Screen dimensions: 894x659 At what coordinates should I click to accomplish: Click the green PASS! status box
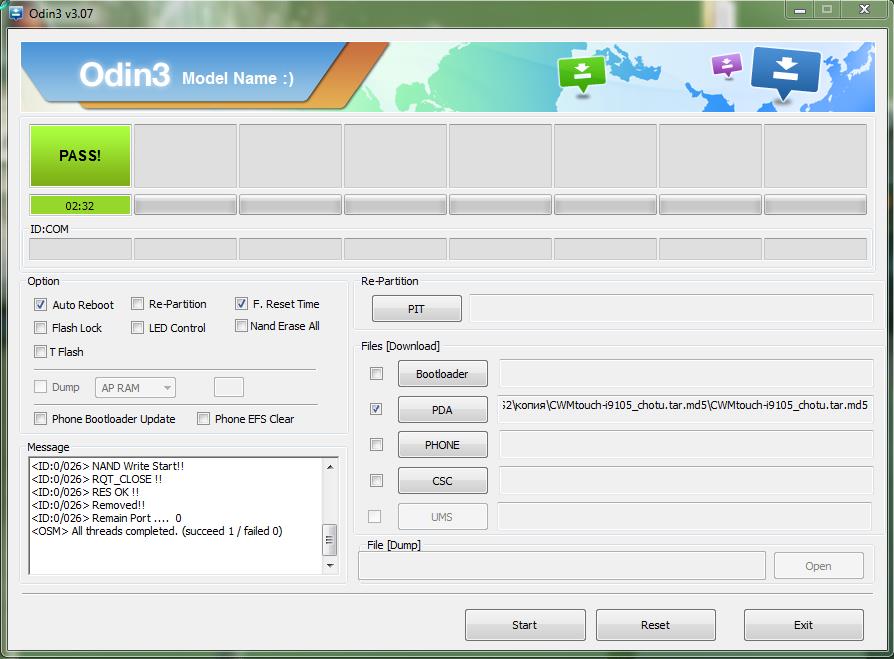(x=80, y=156)
